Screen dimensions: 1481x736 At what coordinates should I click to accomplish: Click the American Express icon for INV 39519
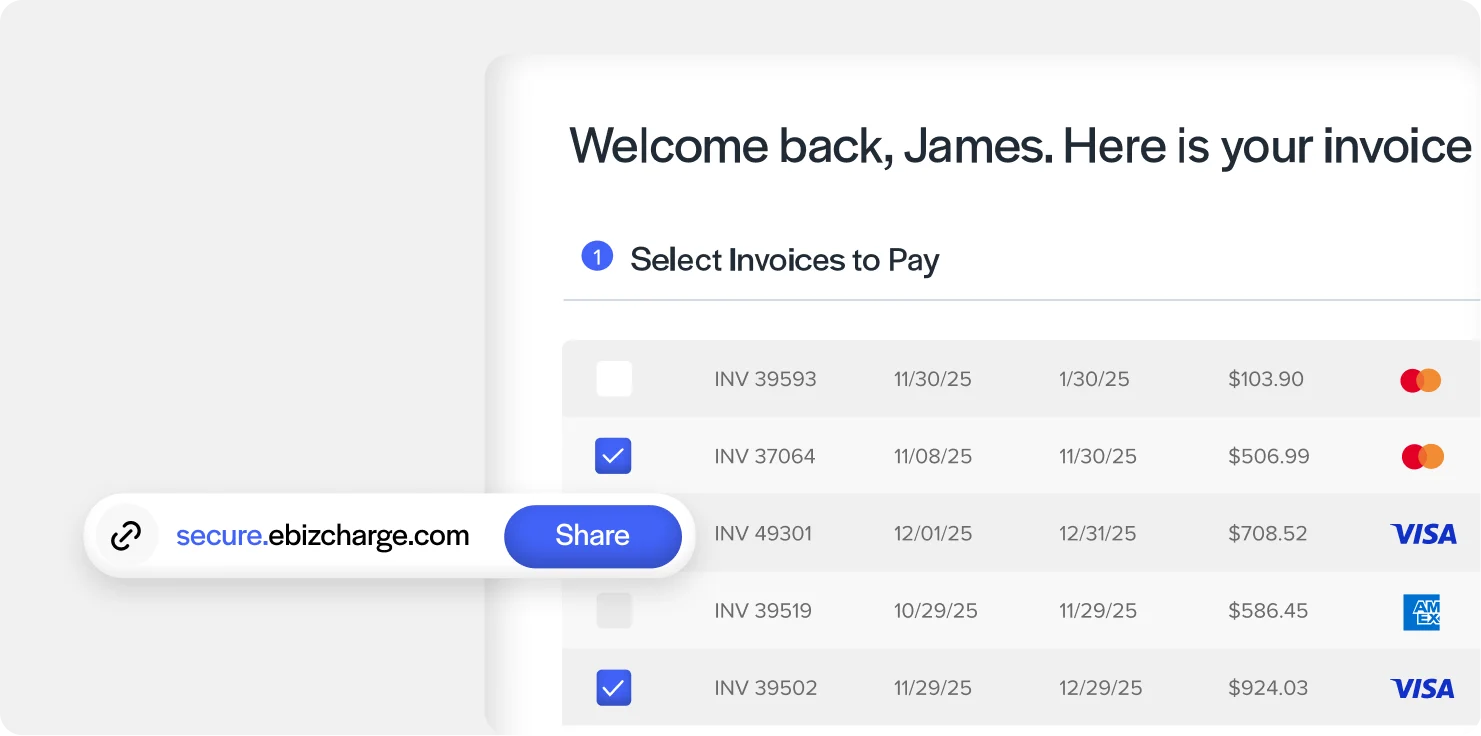point(1421,612)
